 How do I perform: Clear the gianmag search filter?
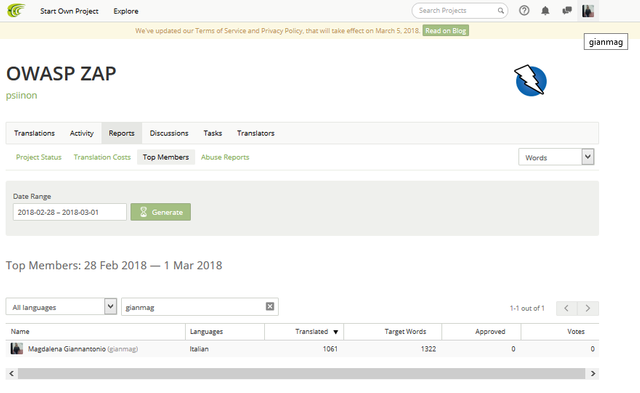270,306
